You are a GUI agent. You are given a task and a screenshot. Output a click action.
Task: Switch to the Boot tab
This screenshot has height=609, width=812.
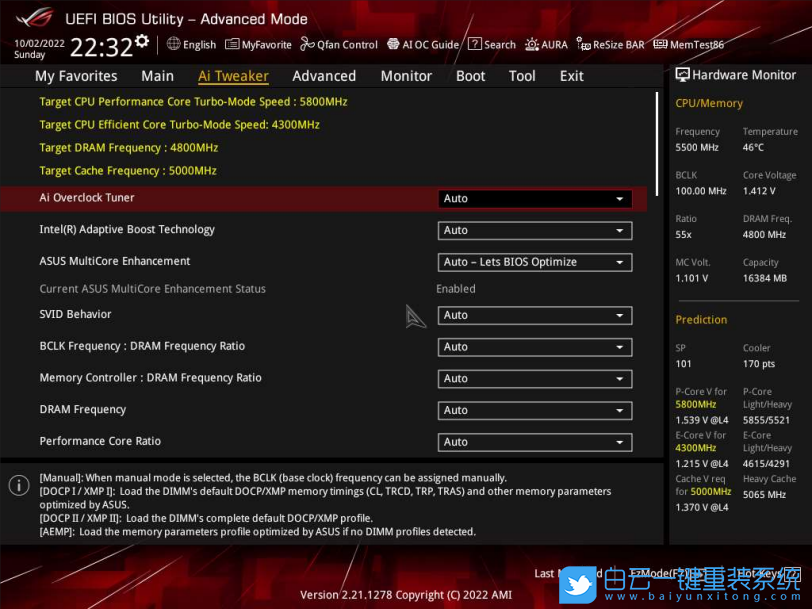[470, 75]
